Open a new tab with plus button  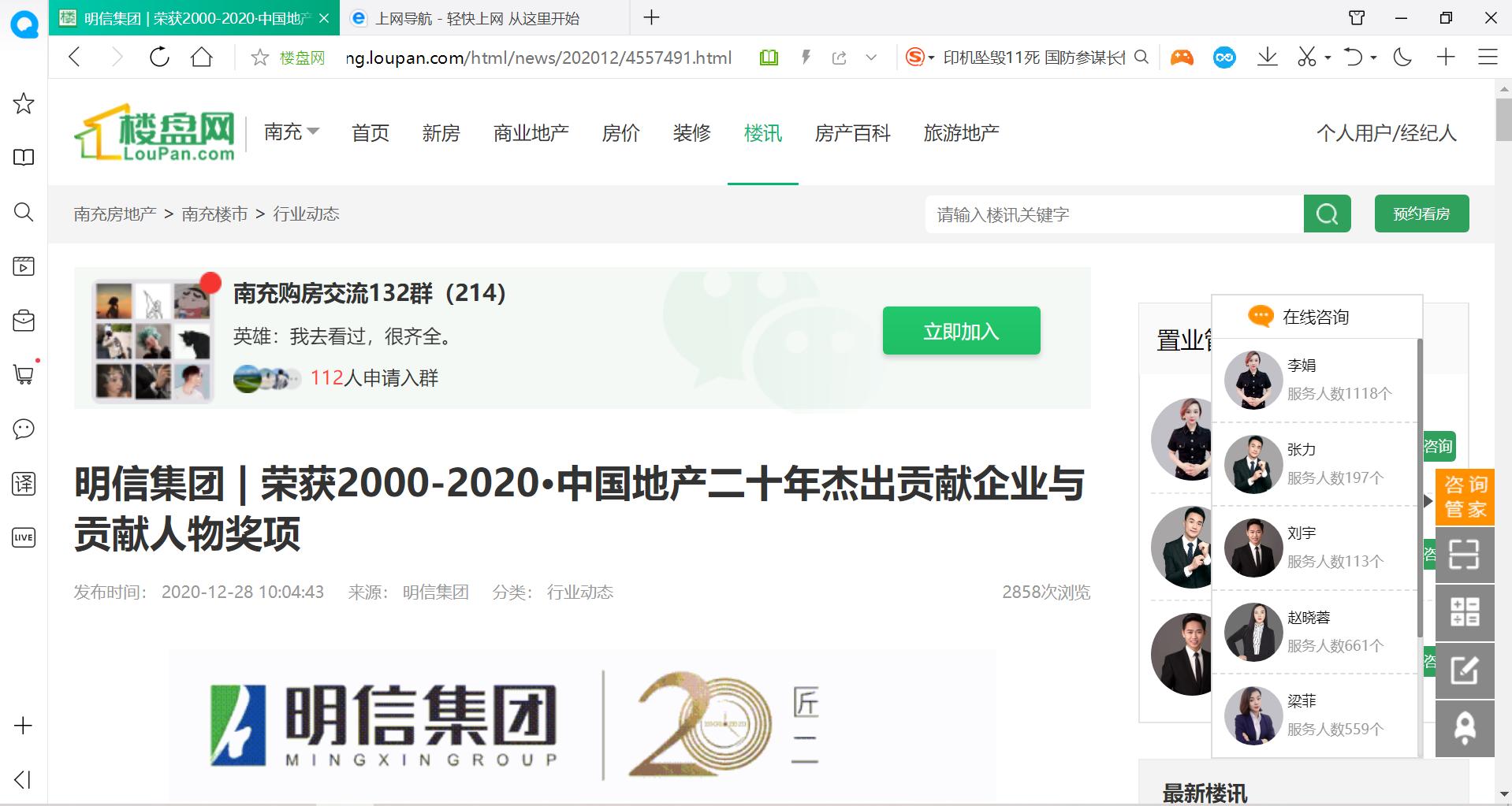(651, 17)
